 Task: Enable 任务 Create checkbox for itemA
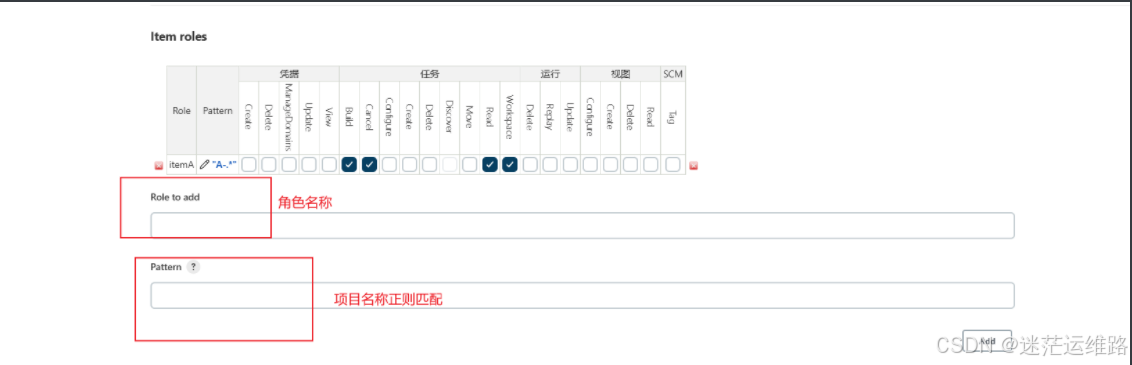click(409, 164)
